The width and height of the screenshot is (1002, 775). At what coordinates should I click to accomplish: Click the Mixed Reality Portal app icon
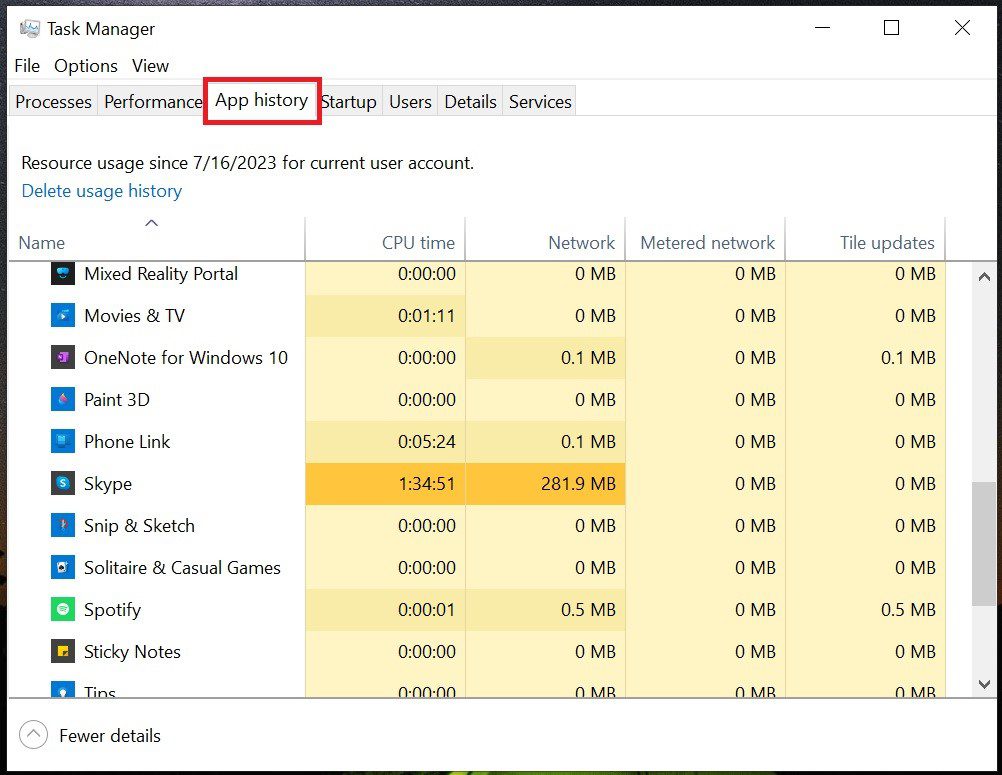[63, 273]
